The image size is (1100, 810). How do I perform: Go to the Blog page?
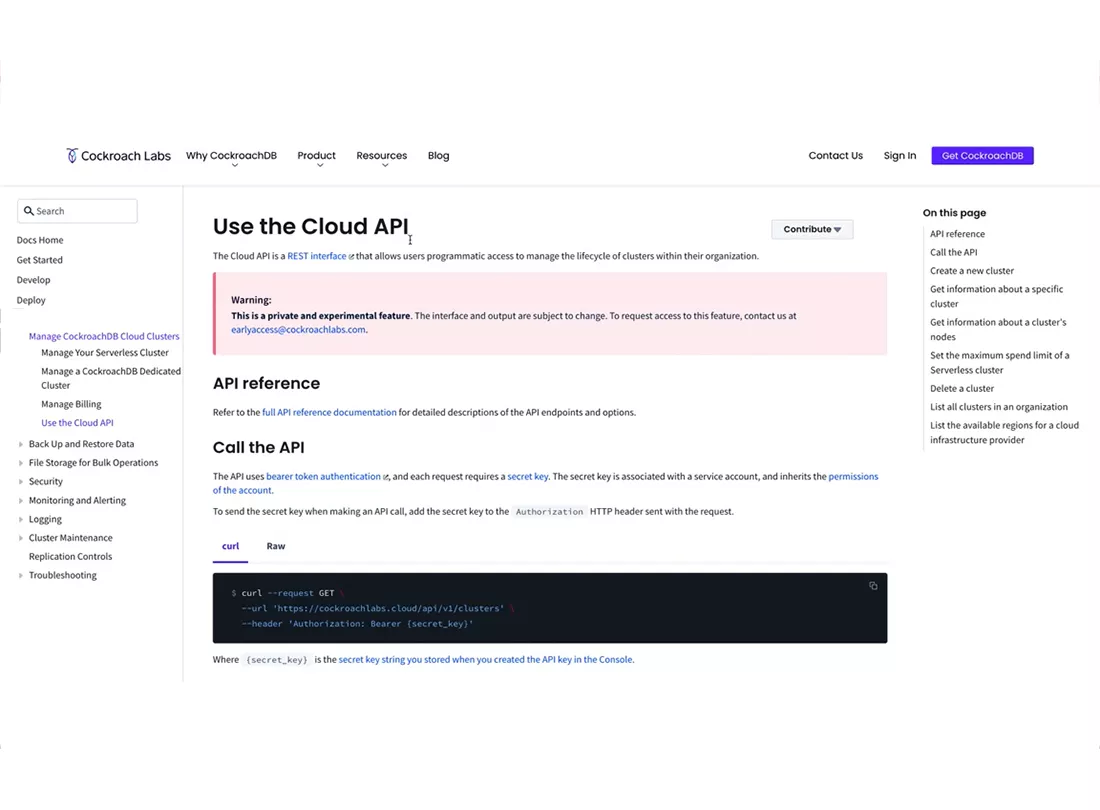438,156
